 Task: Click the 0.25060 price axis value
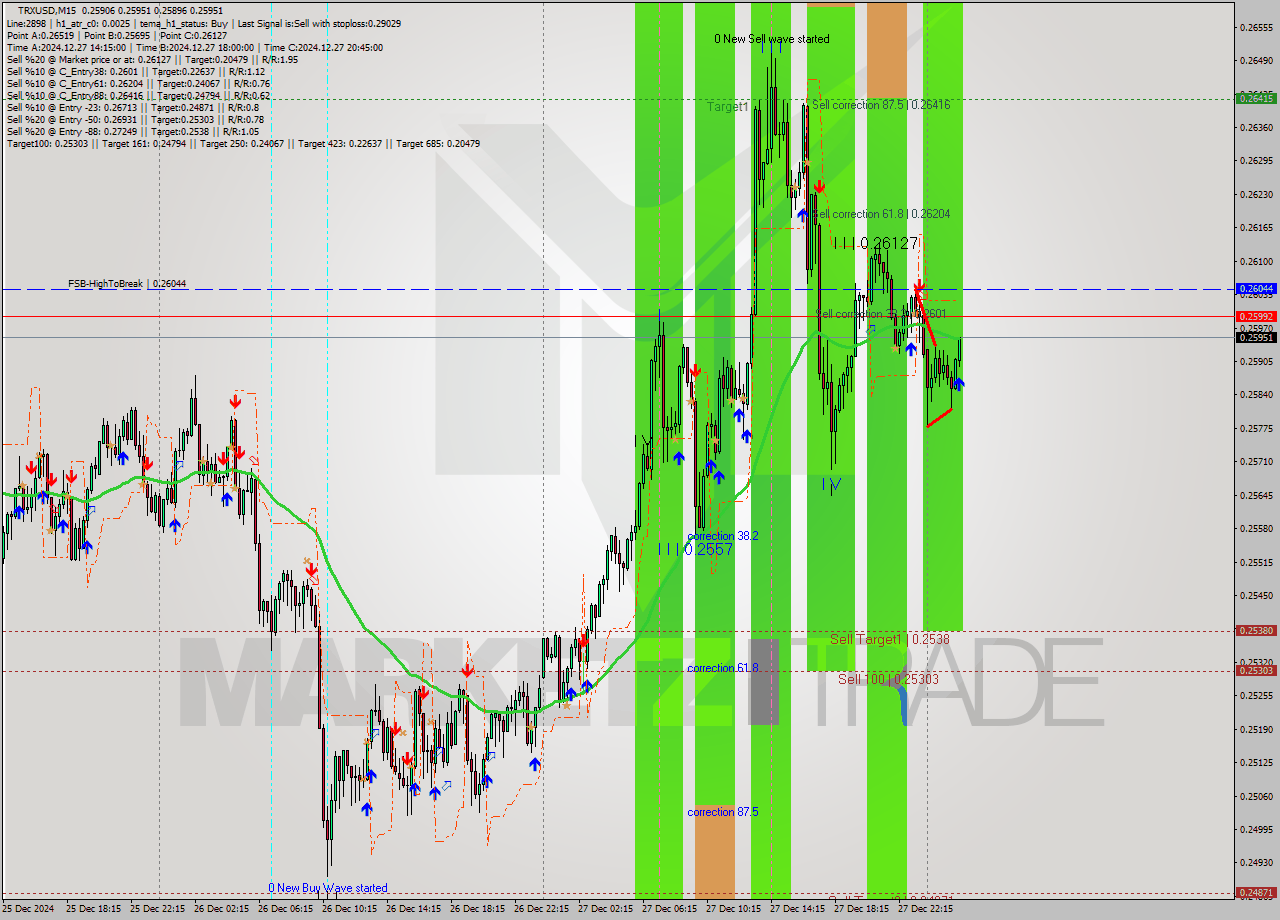pos(1256,796)
